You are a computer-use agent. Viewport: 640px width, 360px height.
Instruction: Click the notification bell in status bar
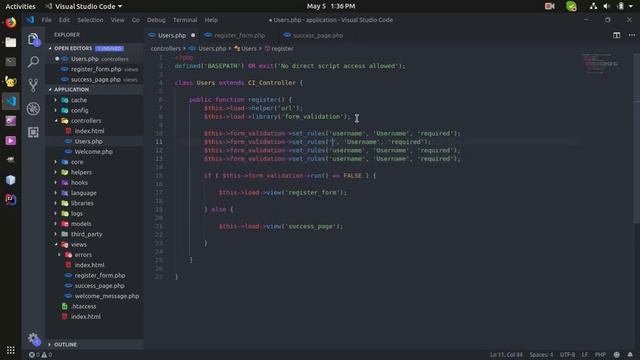pos(630,355)
